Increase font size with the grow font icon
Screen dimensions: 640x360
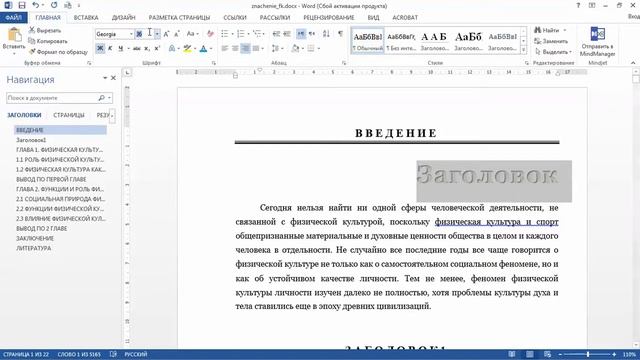click(166, 34)
